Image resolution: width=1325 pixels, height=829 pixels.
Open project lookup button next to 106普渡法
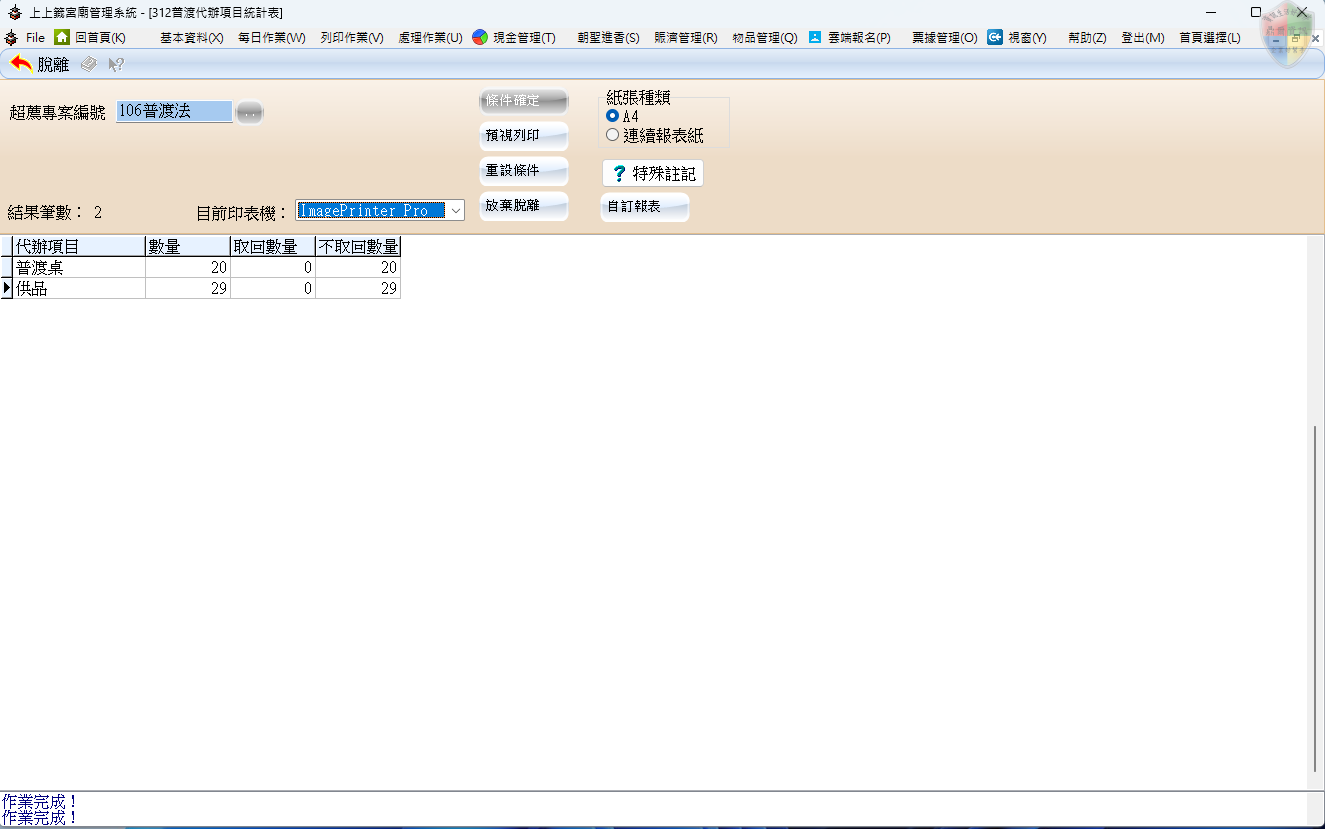[x=249, y=113]
